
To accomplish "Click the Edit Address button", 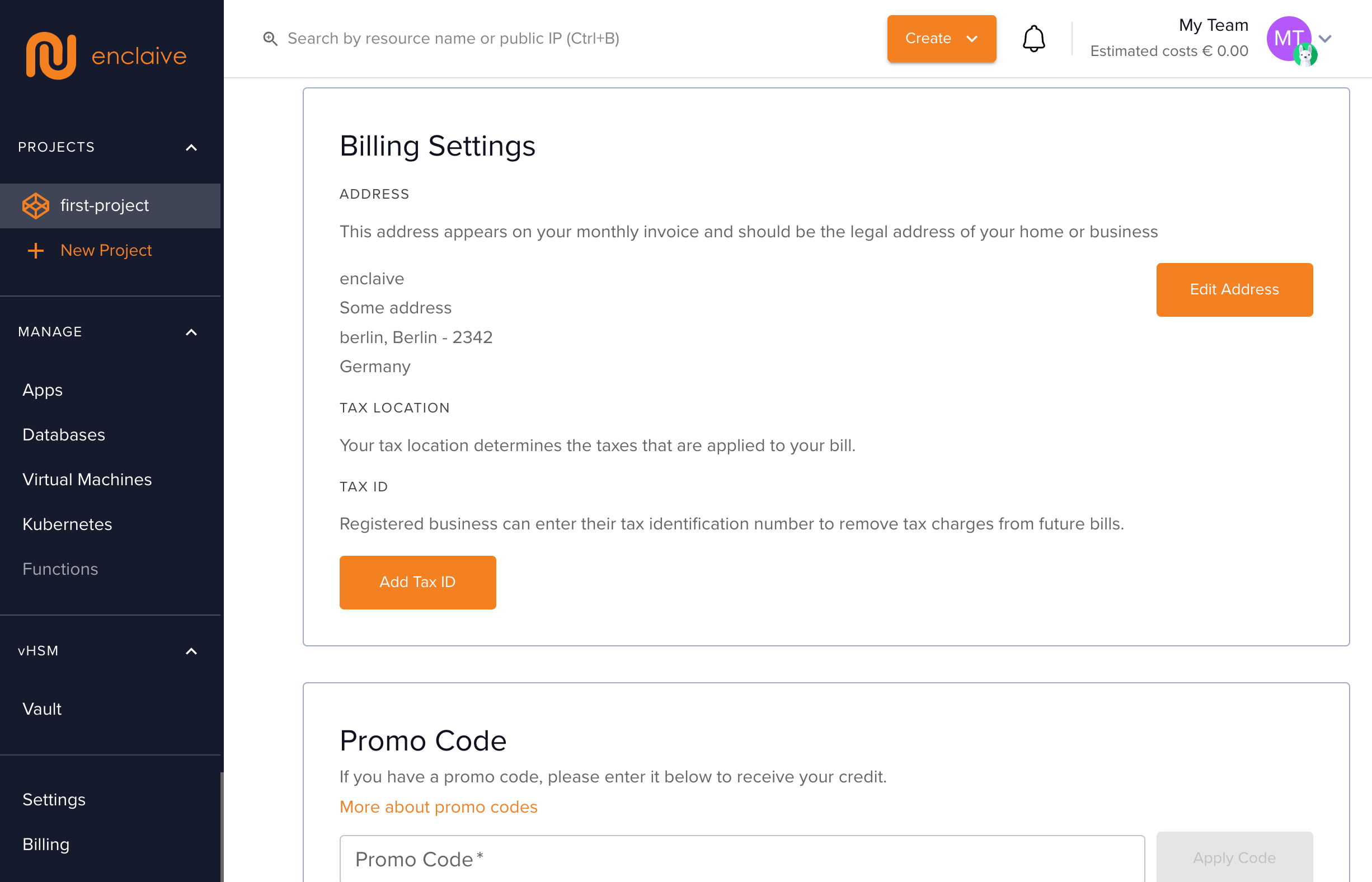I will [x=1234, y=289].
